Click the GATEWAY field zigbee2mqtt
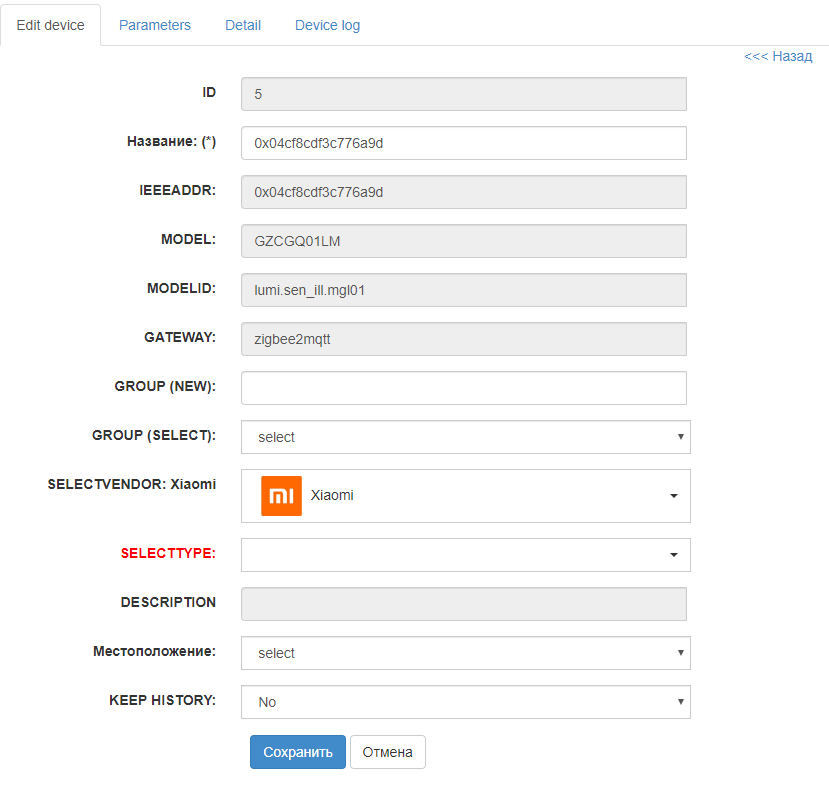Image resolution: width=829 pixels, height=785 pixels. click(463, 339)
